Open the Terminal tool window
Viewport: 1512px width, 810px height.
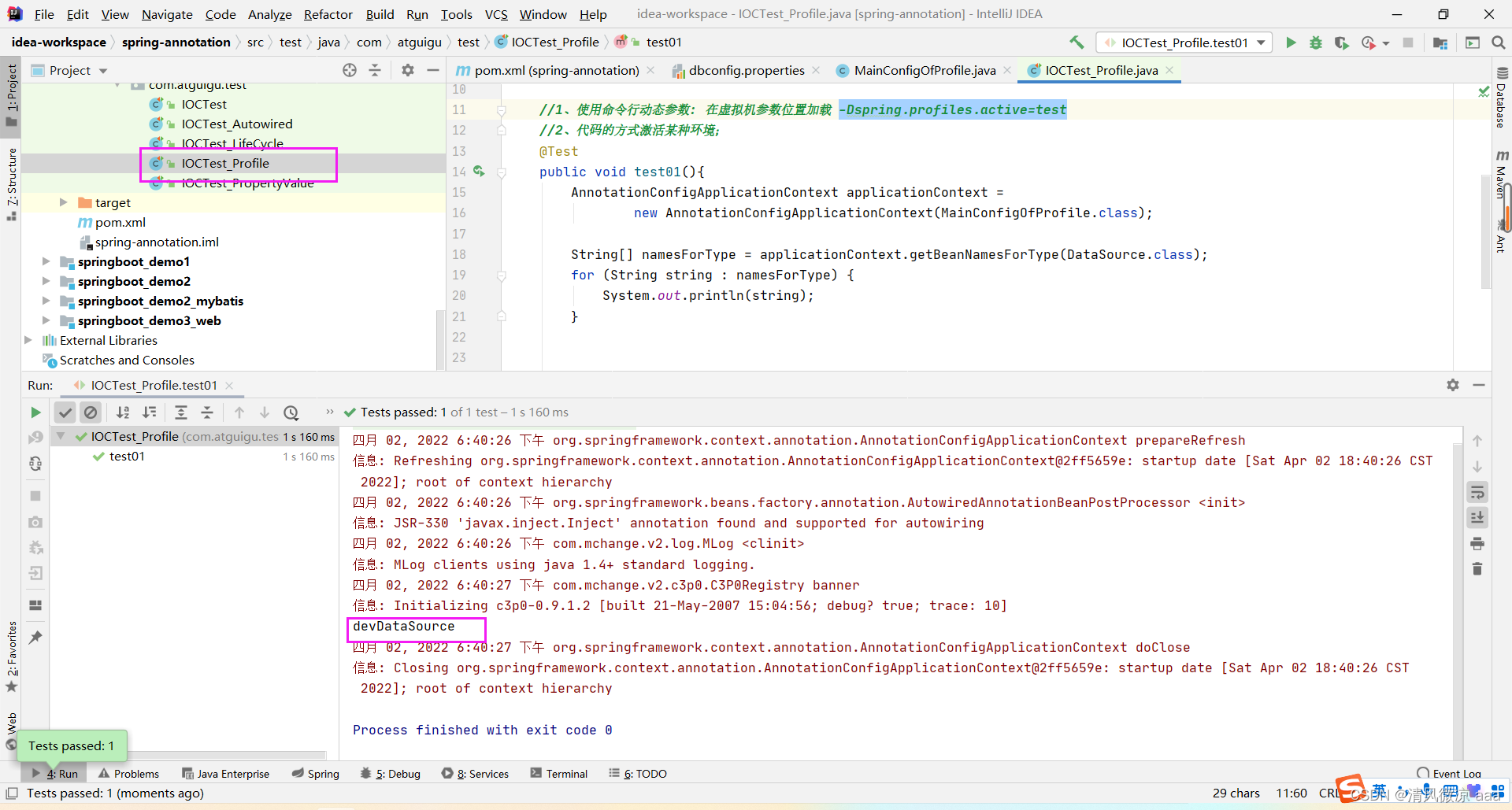tap(559, 774)
